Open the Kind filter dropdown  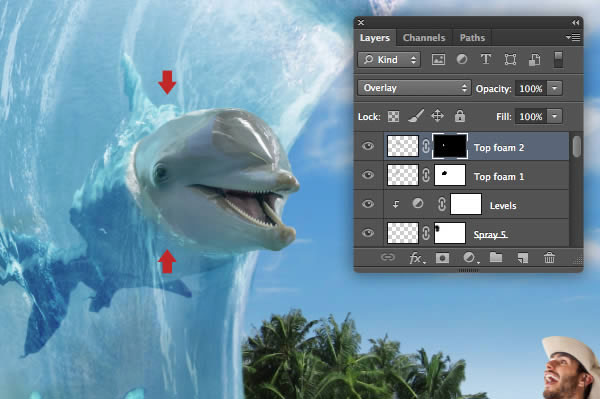click(x=389, y=60)
